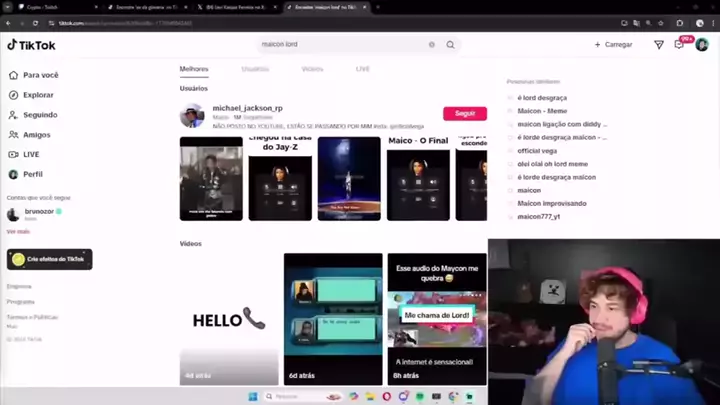The width and height of the screenshot is (720, 405).
Task: Select suggestion Maicon - Meme
Action: tap(542, 111)
